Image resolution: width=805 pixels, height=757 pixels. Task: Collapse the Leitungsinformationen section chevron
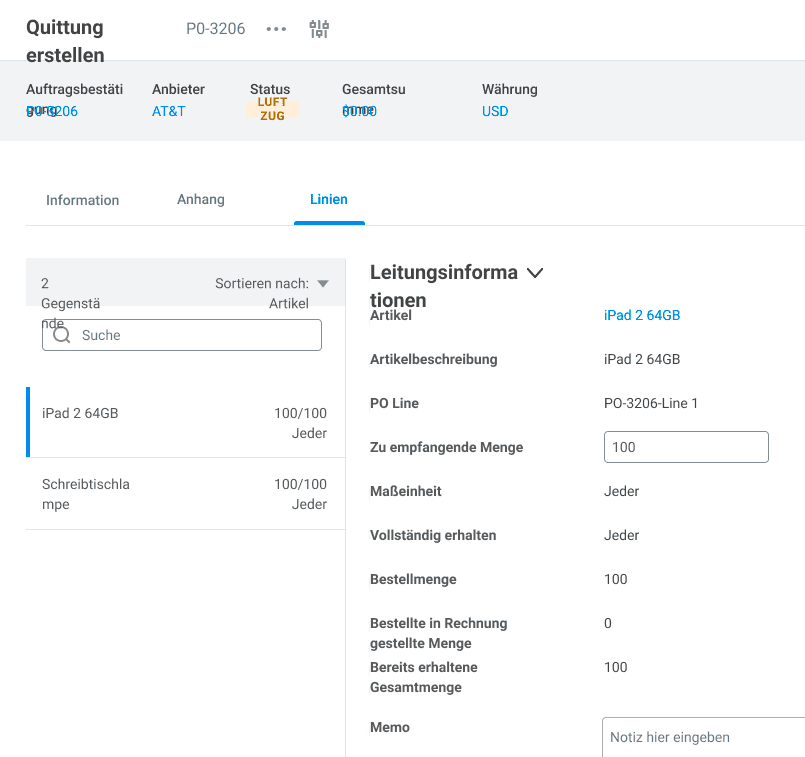coord(535,273)
